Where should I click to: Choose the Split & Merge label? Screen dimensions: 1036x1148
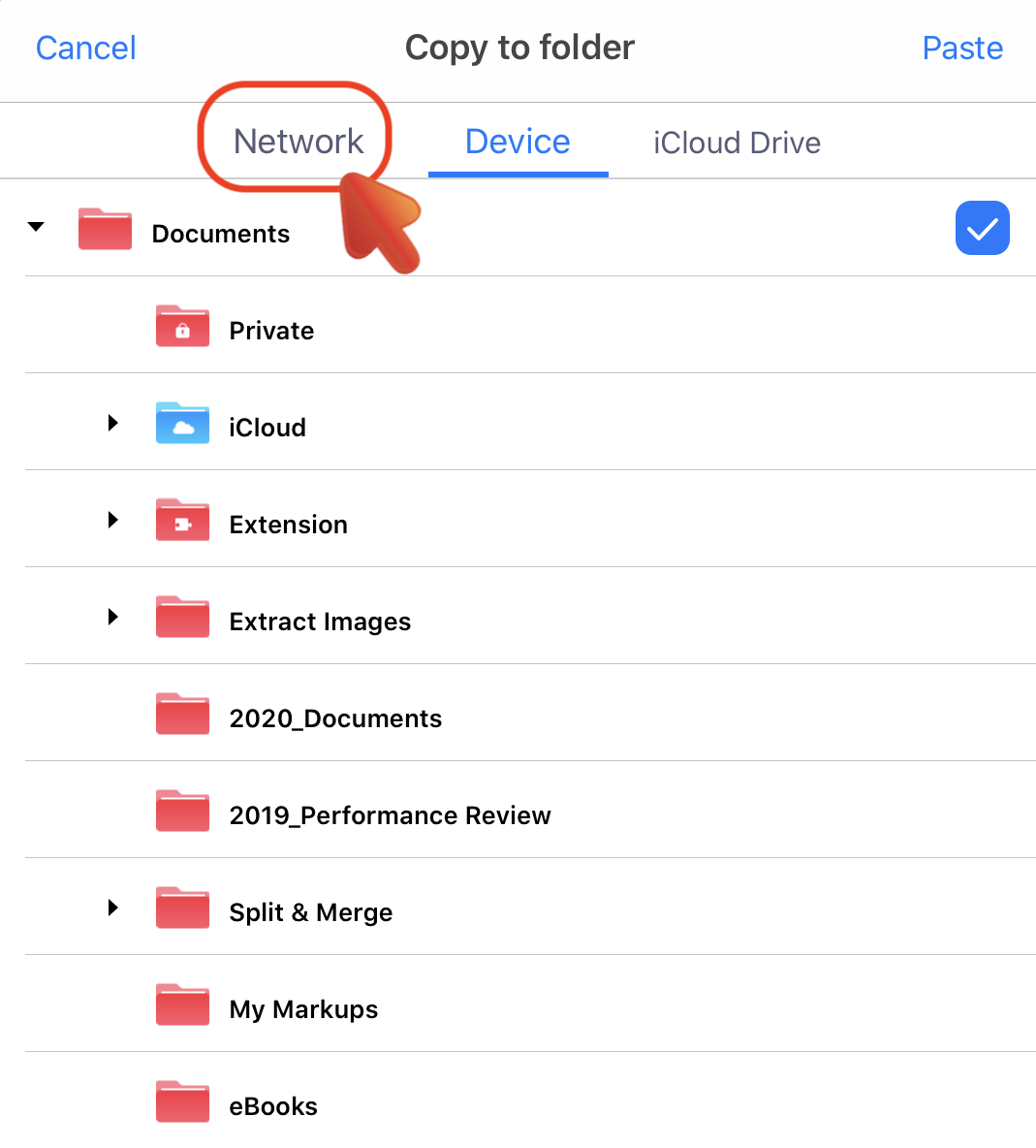click(x=311, y=913)
